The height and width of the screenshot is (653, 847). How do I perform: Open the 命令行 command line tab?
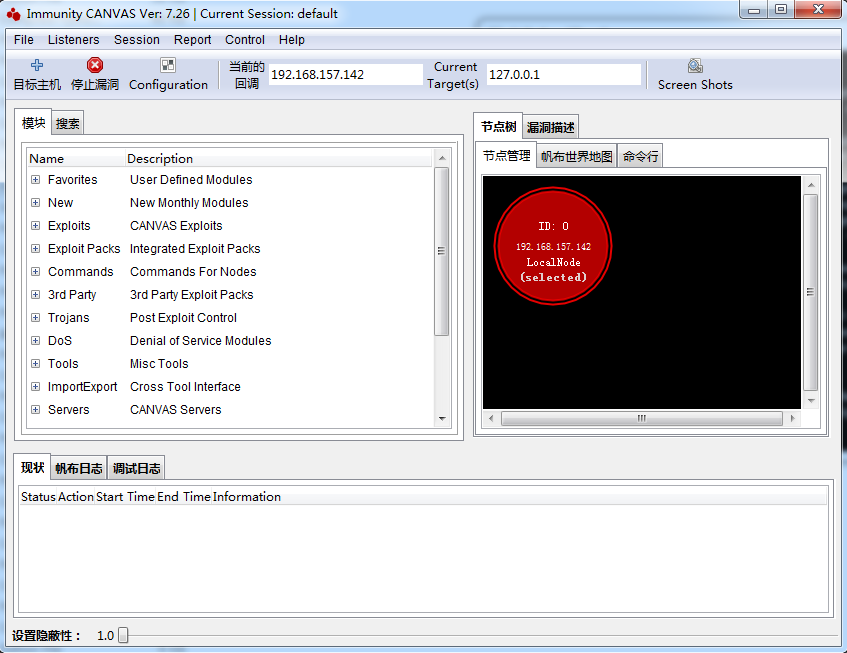point(640,157)
